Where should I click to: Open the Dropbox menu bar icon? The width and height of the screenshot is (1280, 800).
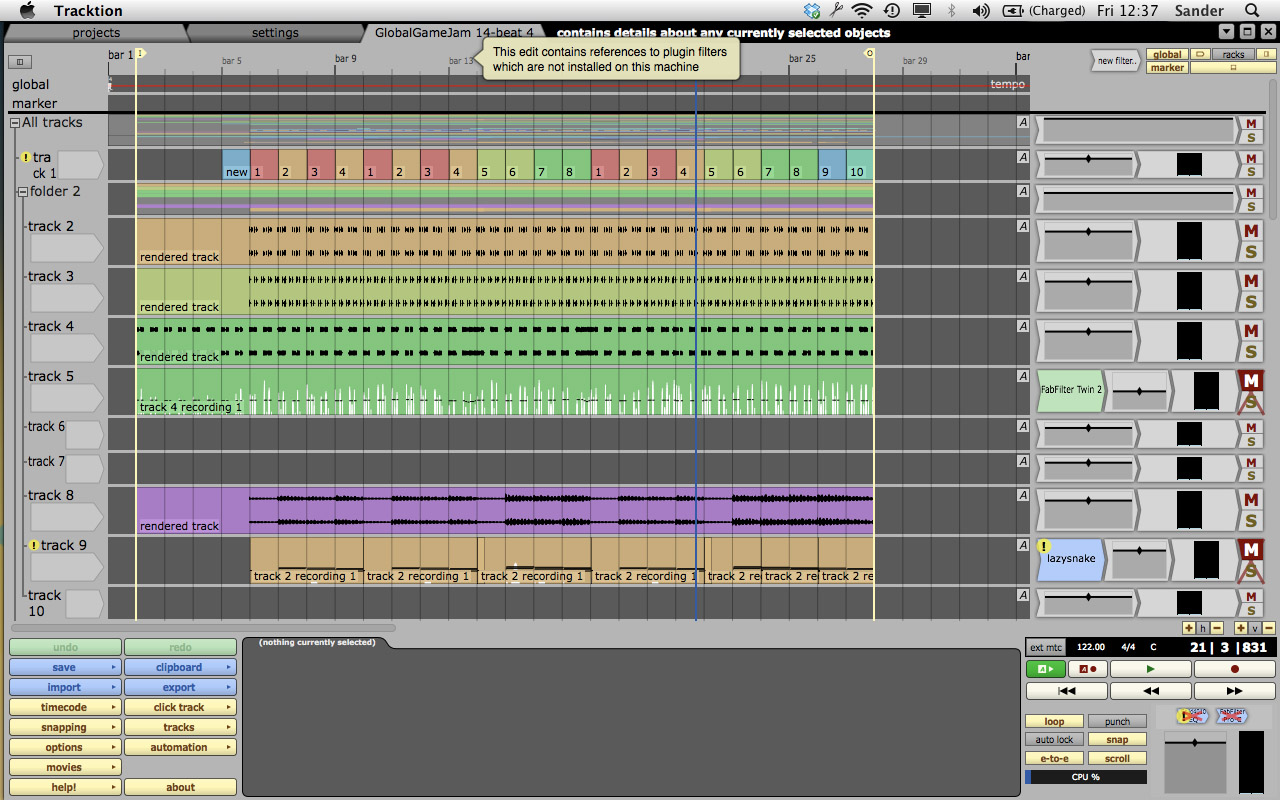pyautogui.click(x=812, y=11)
